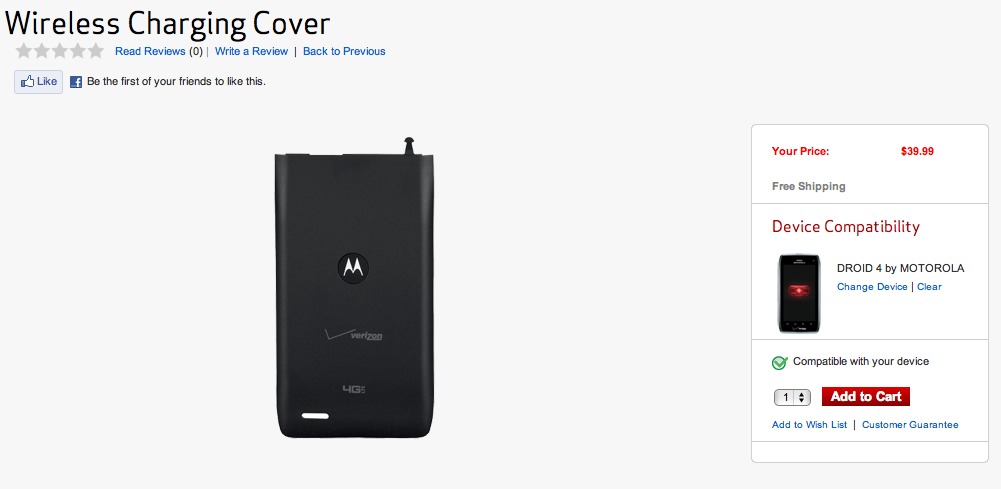Clear the selected device

tap(930, 287)
